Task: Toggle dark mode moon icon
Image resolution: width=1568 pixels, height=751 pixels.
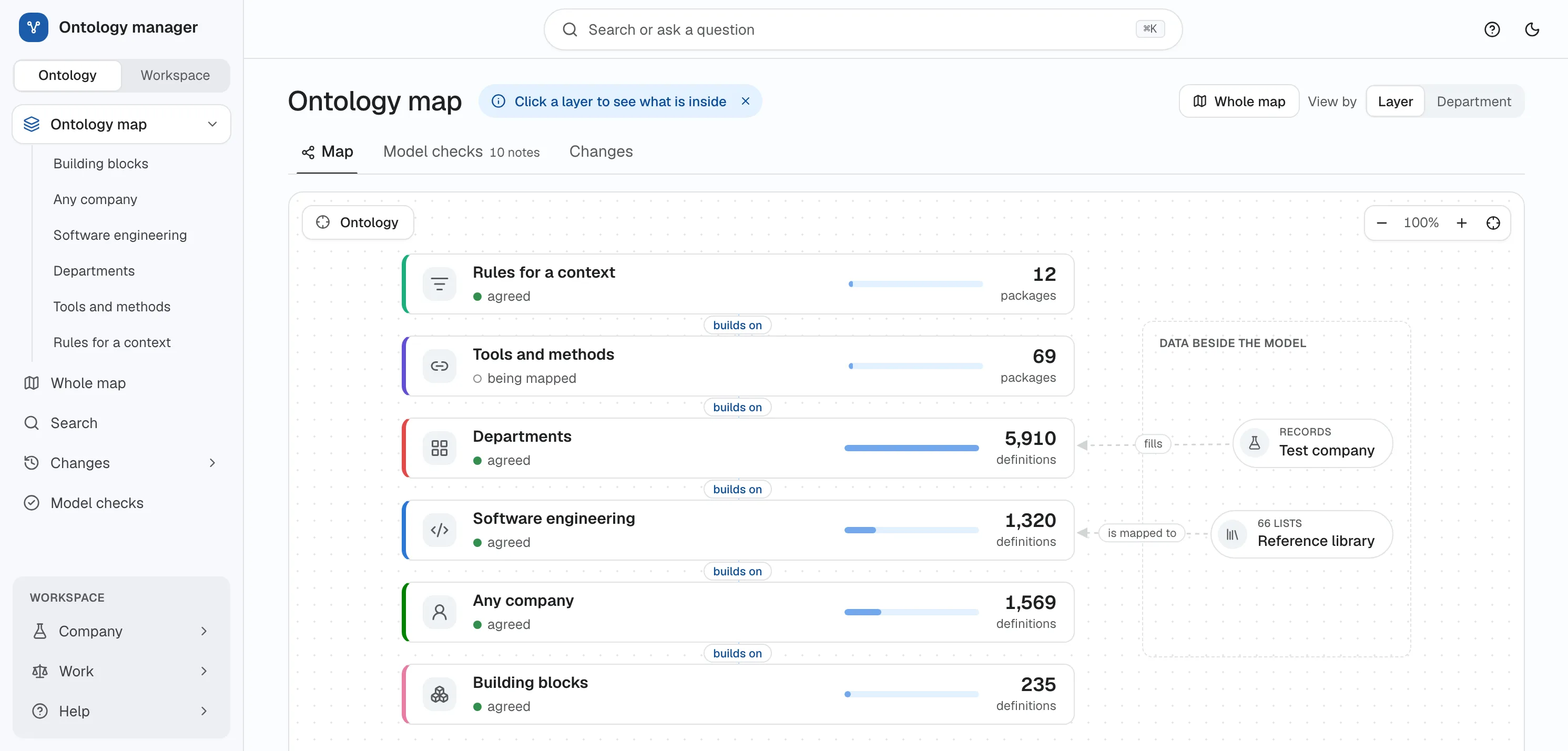Action: [1532, 29]
